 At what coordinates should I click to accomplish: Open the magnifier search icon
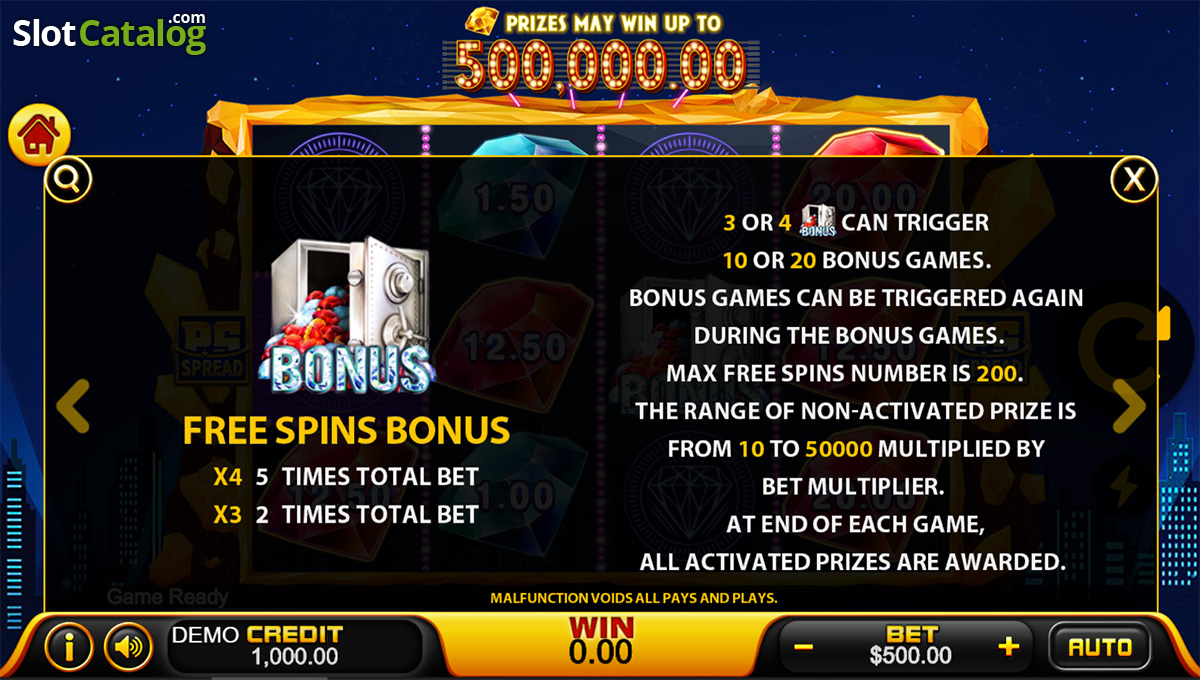pos(69,180)
